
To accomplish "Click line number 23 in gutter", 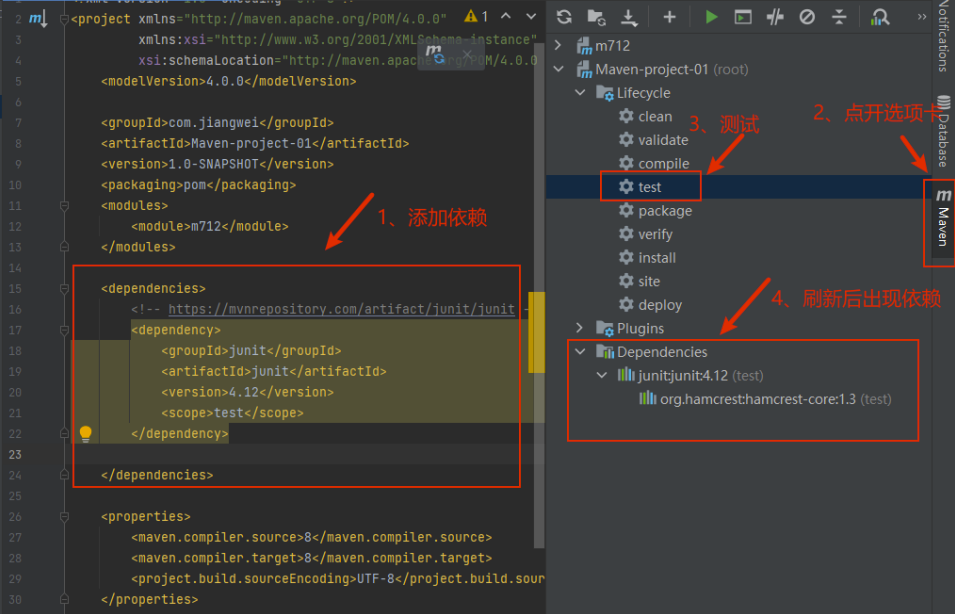I will tap(15, 454).
